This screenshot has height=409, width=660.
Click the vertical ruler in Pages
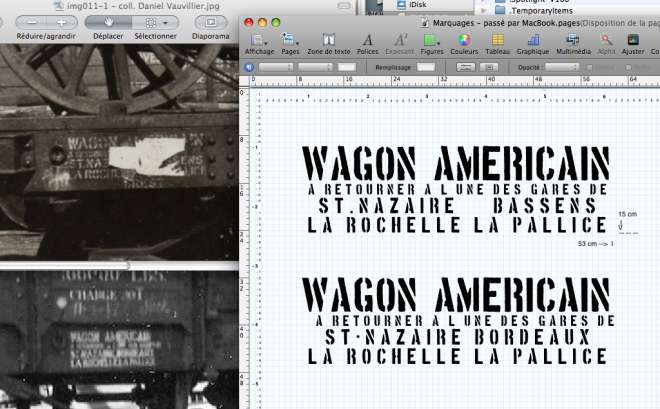click(x=244, y=248)
